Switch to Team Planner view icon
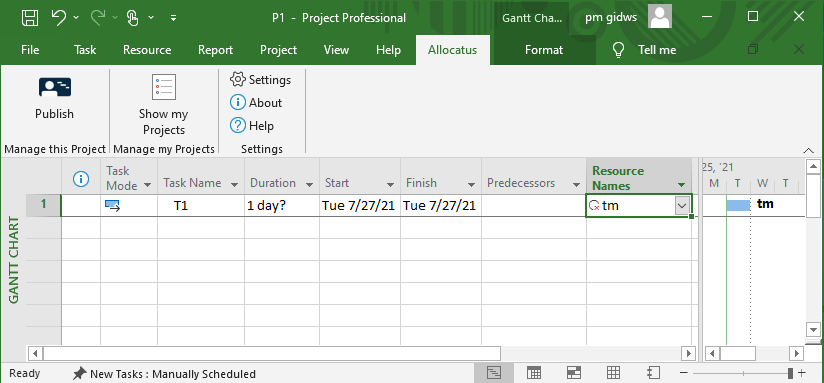Screen dimensions: 824x383 tap(574, 373)
